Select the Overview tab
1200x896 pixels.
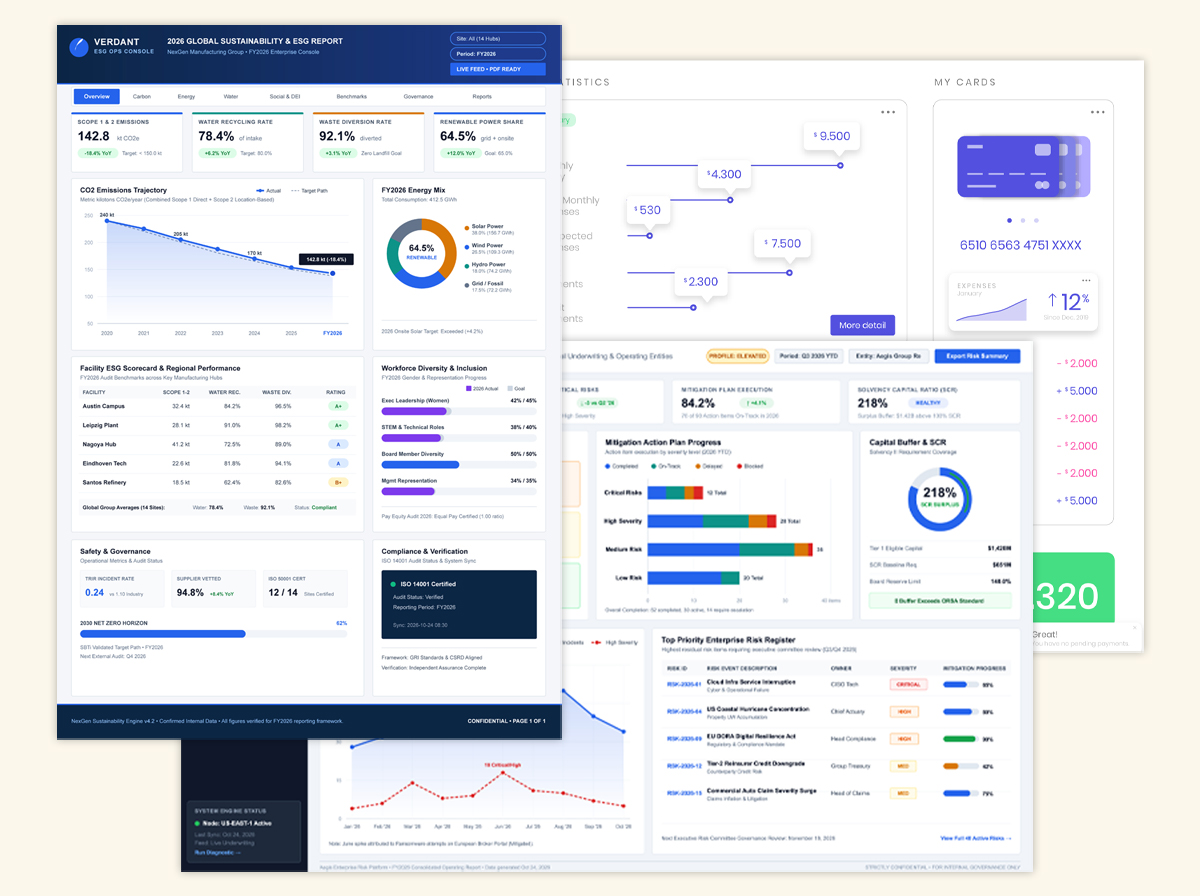pos(97,97)
